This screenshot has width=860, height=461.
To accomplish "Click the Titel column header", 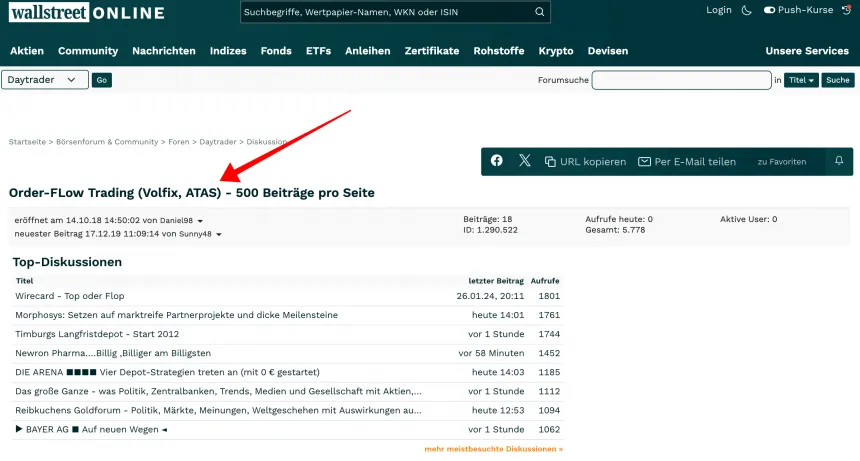I will (x=24, y=281).
